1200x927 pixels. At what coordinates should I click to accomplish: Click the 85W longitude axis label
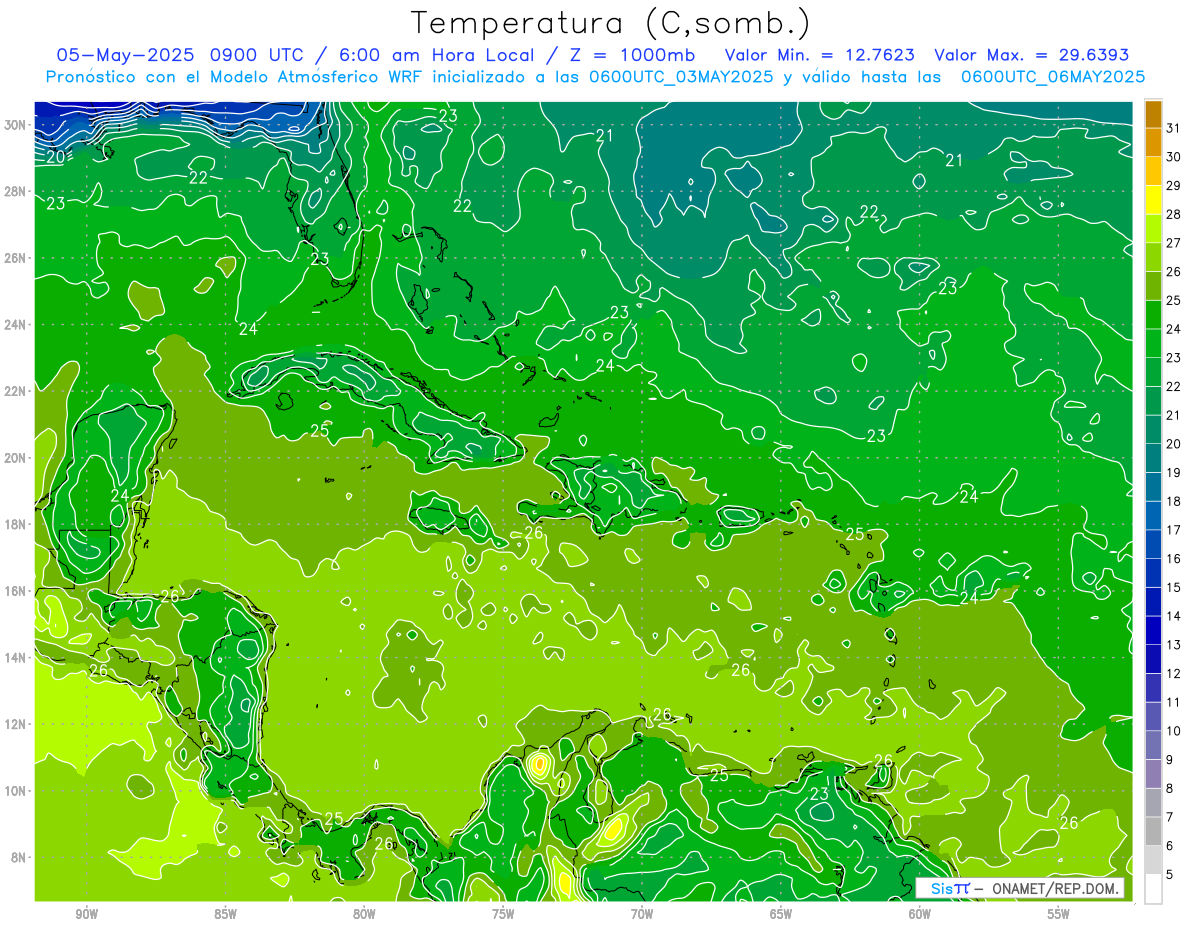click(x=225, y=914)
